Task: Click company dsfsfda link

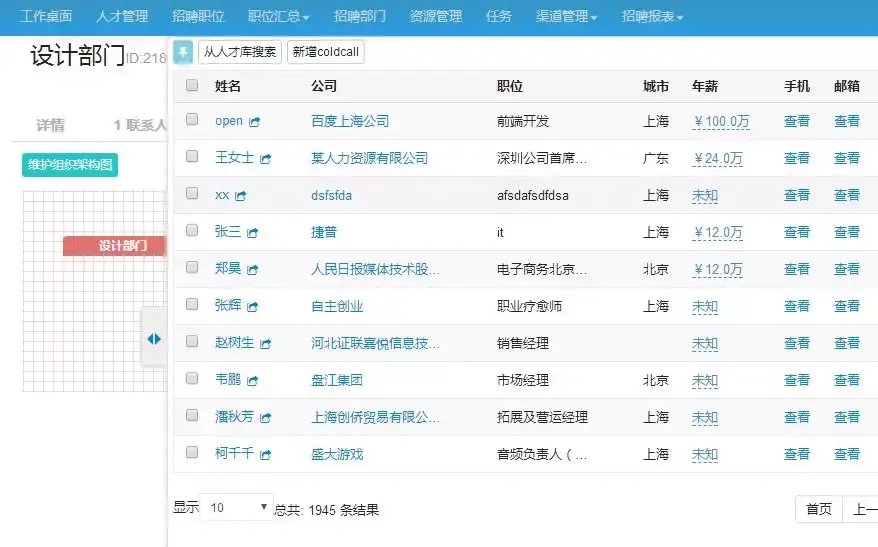Action: click(331, 195)
